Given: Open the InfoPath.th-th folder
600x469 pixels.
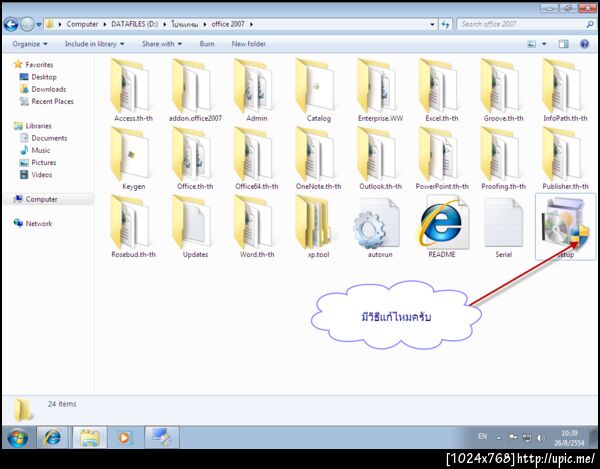Looking at the screenshot, I should point(565,91).
